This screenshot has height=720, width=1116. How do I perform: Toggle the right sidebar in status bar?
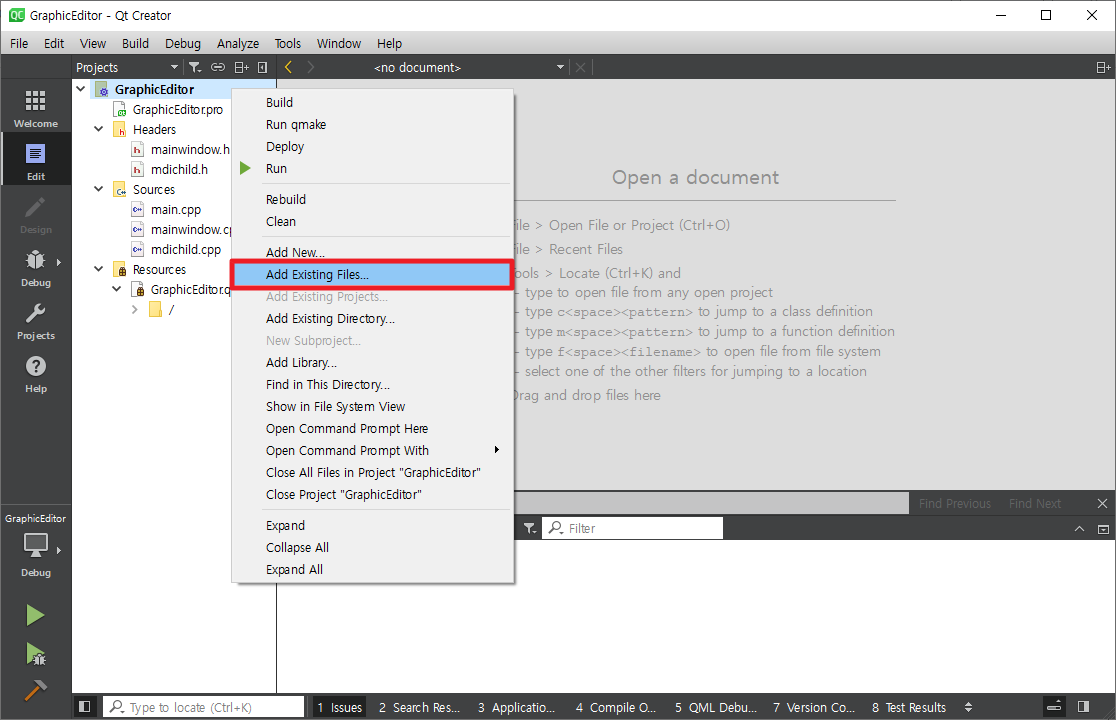[1083, 706]
